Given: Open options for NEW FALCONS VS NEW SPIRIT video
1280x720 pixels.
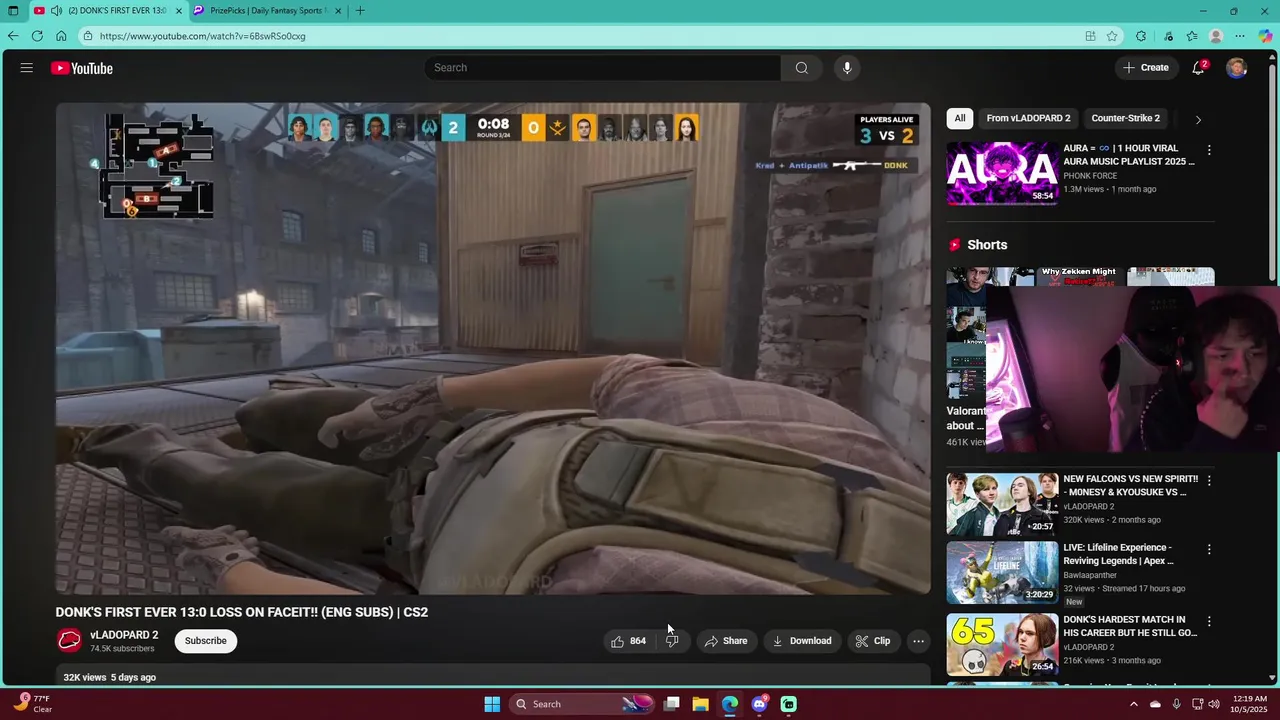Looking at the screenshot, I should [1209, 481].
